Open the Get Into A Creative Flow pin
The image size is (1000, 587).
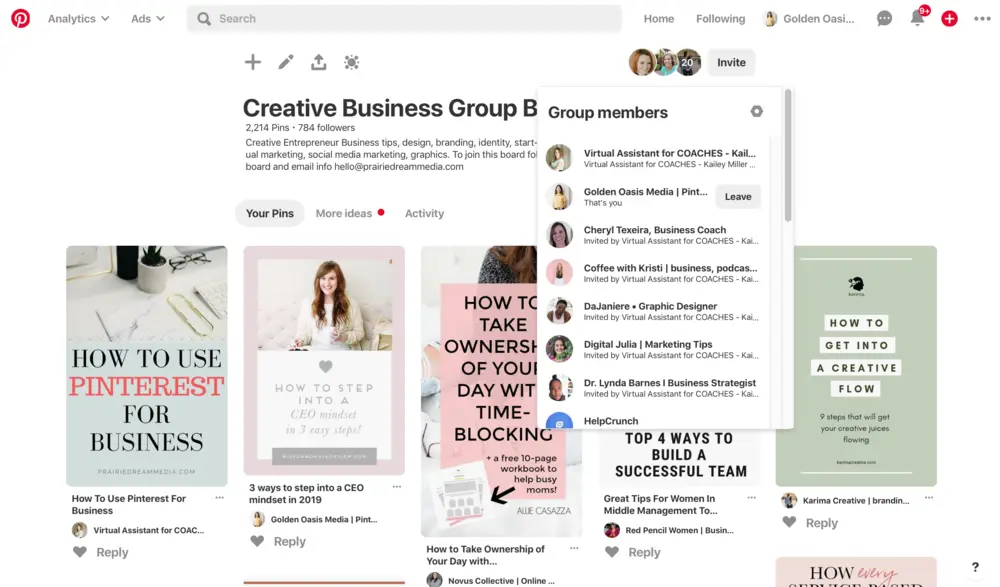(856, 366)
